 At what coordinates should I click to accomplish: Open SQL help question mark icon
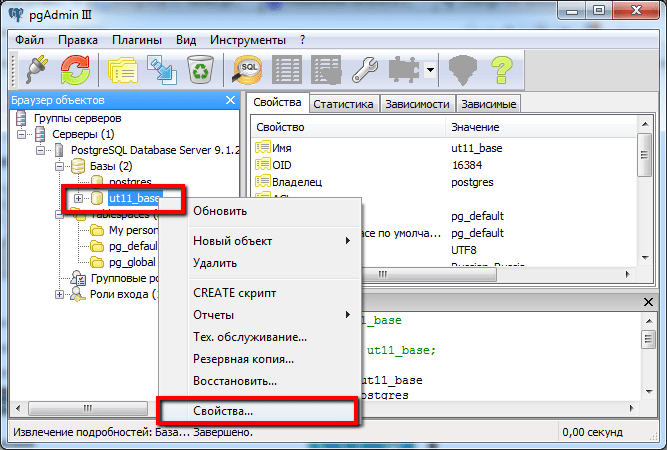502,69
